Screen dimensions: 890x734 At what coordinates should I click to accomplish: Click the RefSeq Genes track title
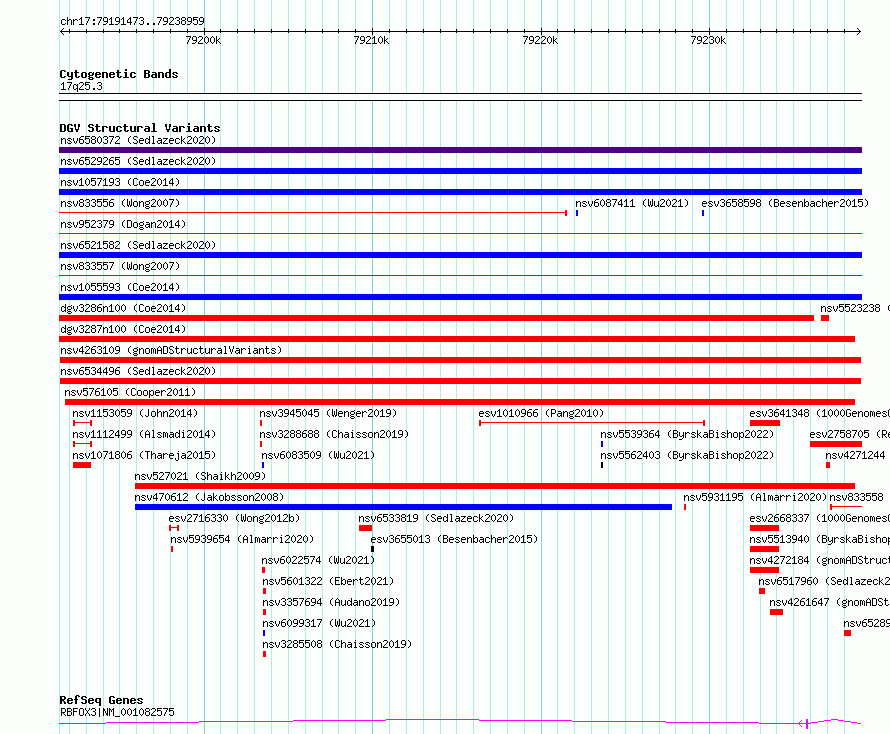point(101,701)
